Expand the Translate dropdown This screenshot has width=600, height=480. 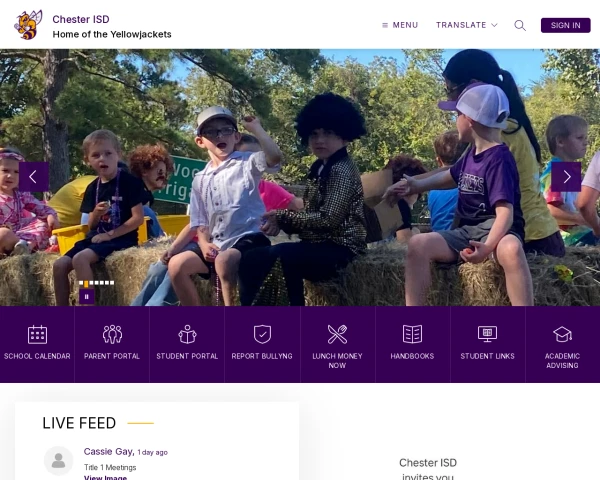466,25
